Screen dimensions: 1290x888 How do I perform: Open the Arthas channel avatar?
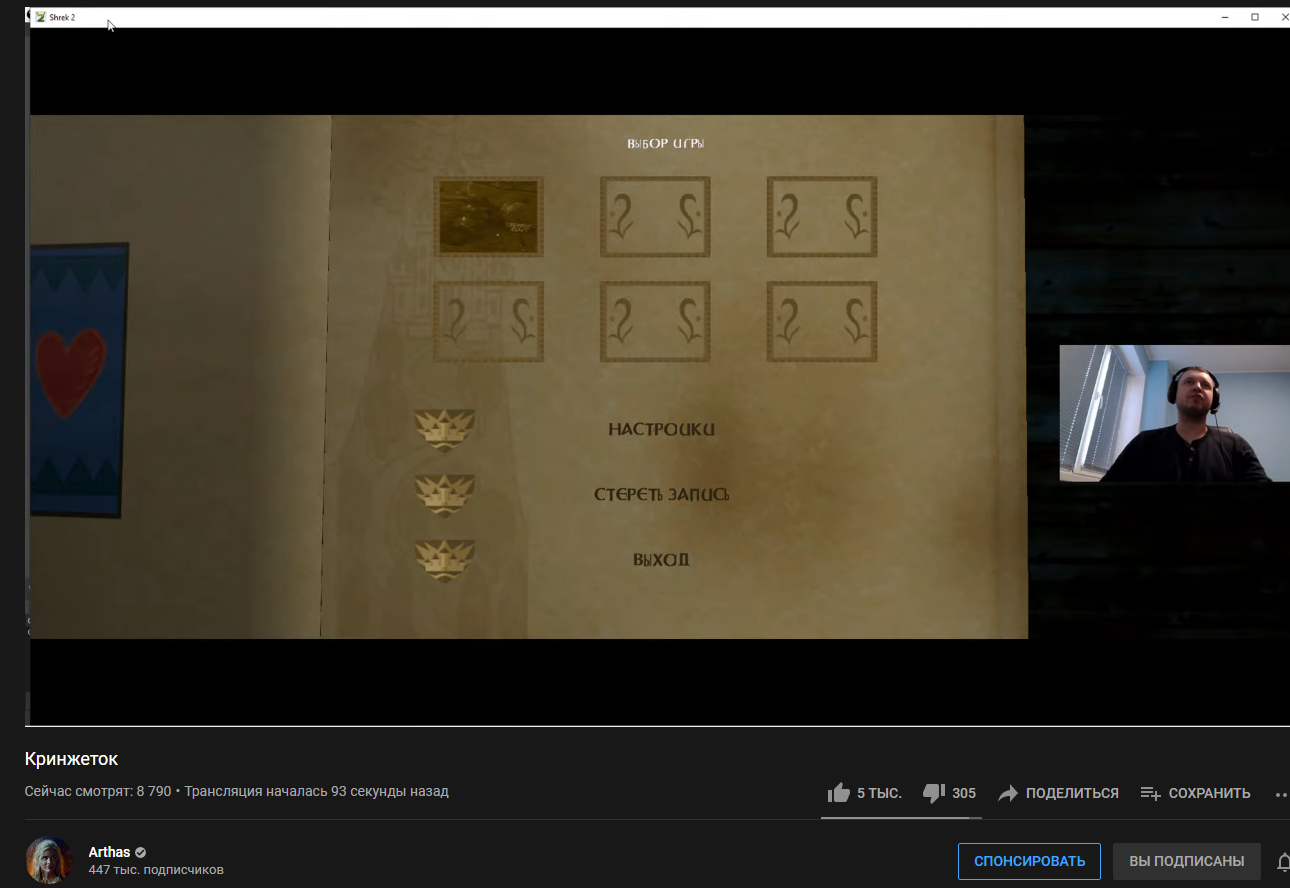(49, 860)
